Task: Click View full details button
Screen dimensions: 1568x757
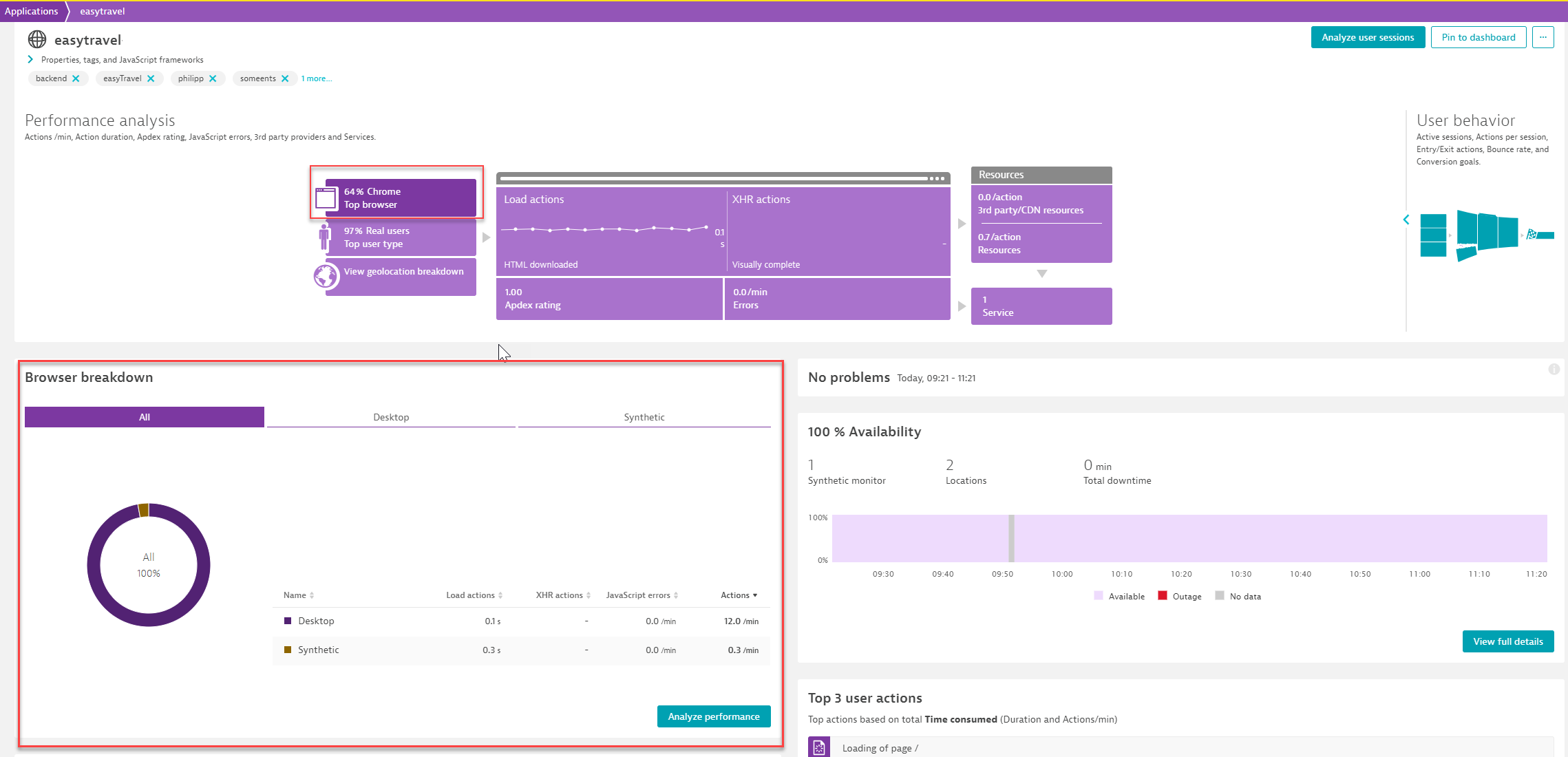Action: click(x=1508, y=641)
